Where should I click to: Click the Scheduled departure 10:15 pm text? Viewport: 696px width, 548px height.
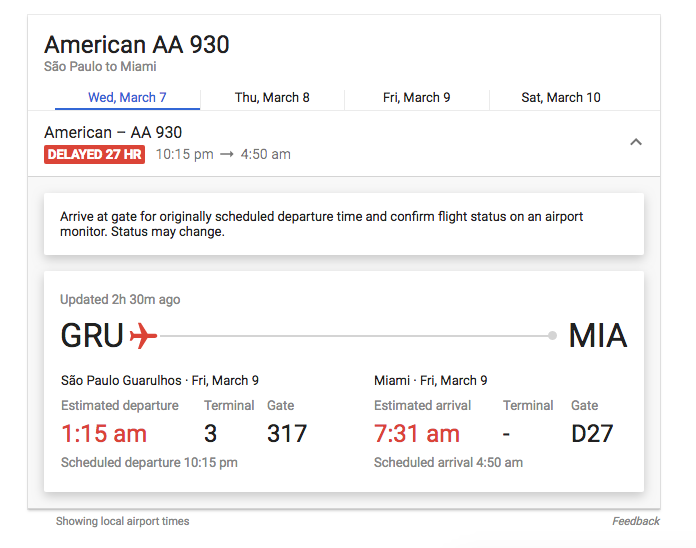tap(149, 463)
